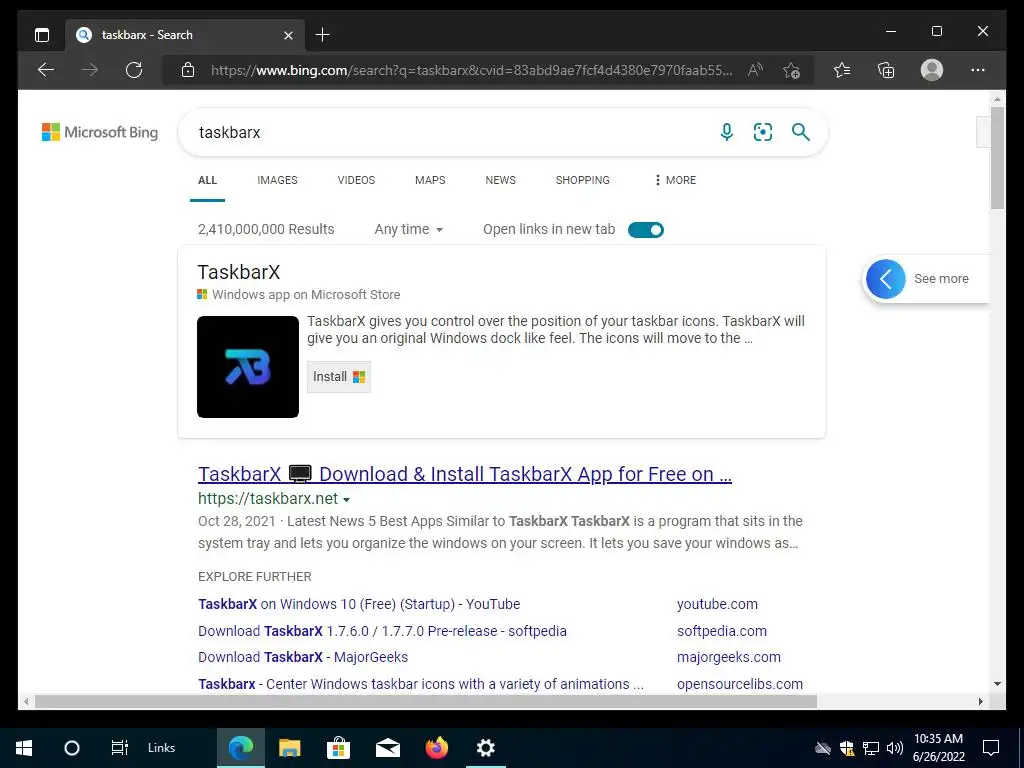
Task: Open the Favorites list
Action: (x=842, y=70)
